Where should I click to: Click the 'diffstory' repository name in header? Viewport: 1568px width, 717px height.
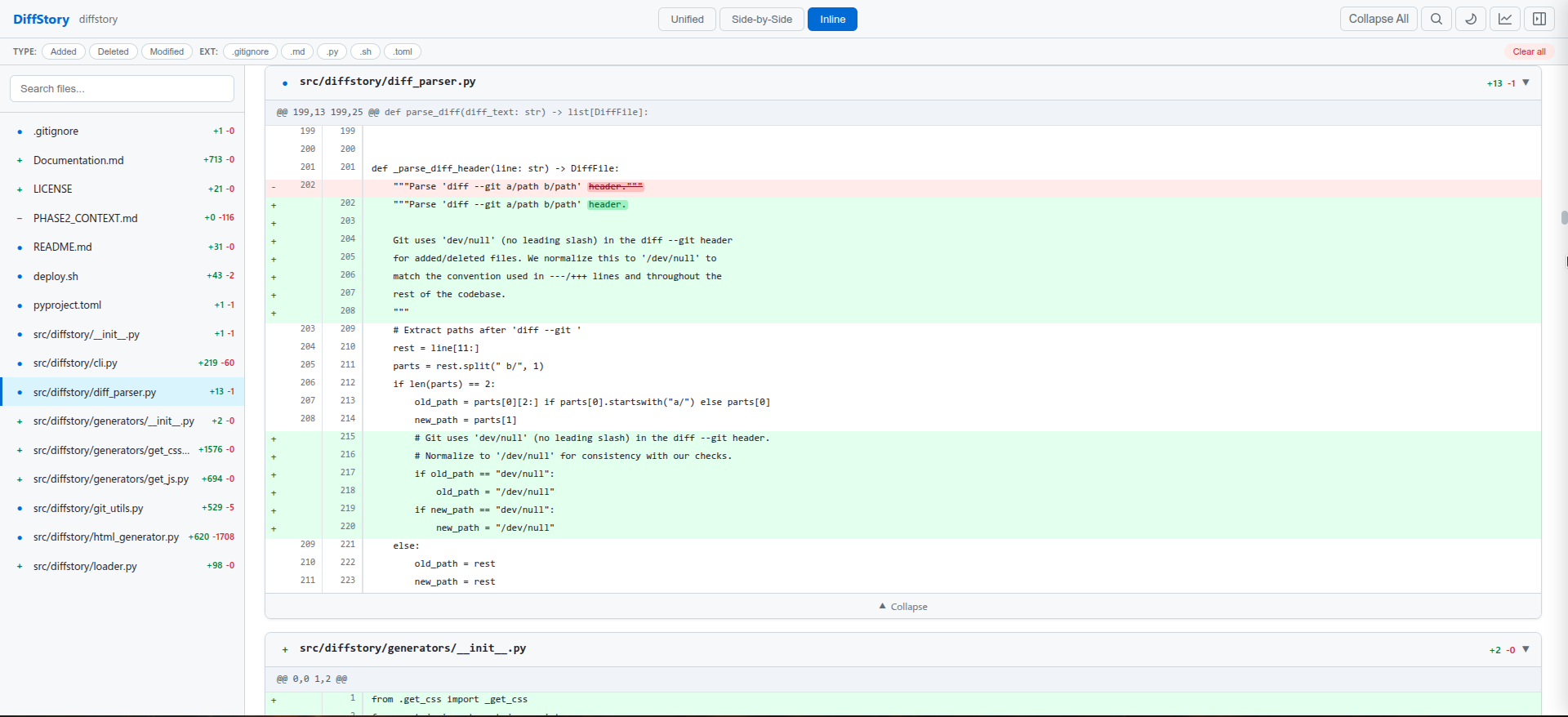(98, 19)
